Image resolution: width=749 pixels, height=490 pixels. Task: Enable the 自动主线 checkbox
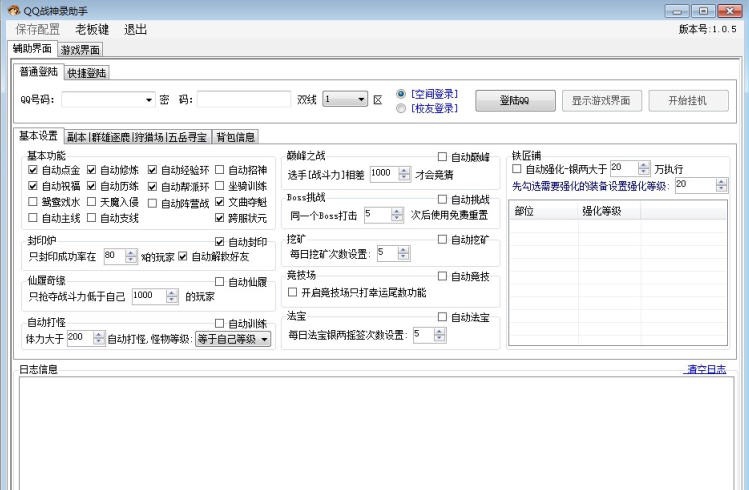point(33,218)
